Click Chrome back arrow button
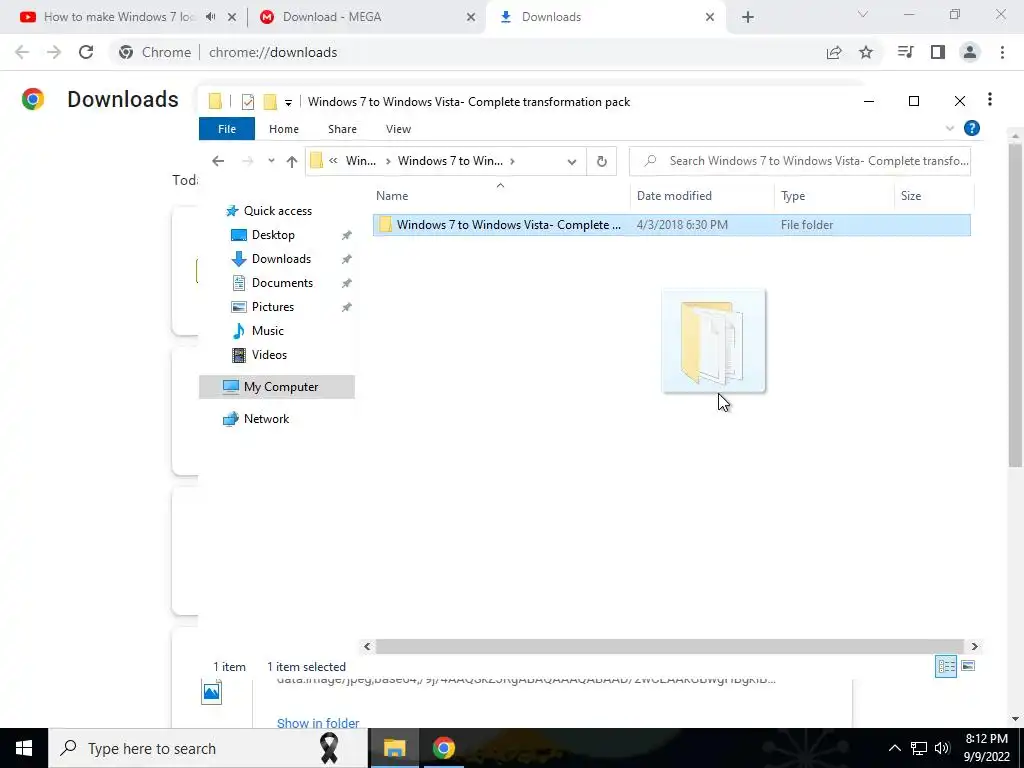The width and height of the screenshot is (1024, 768). coord(22,52)
